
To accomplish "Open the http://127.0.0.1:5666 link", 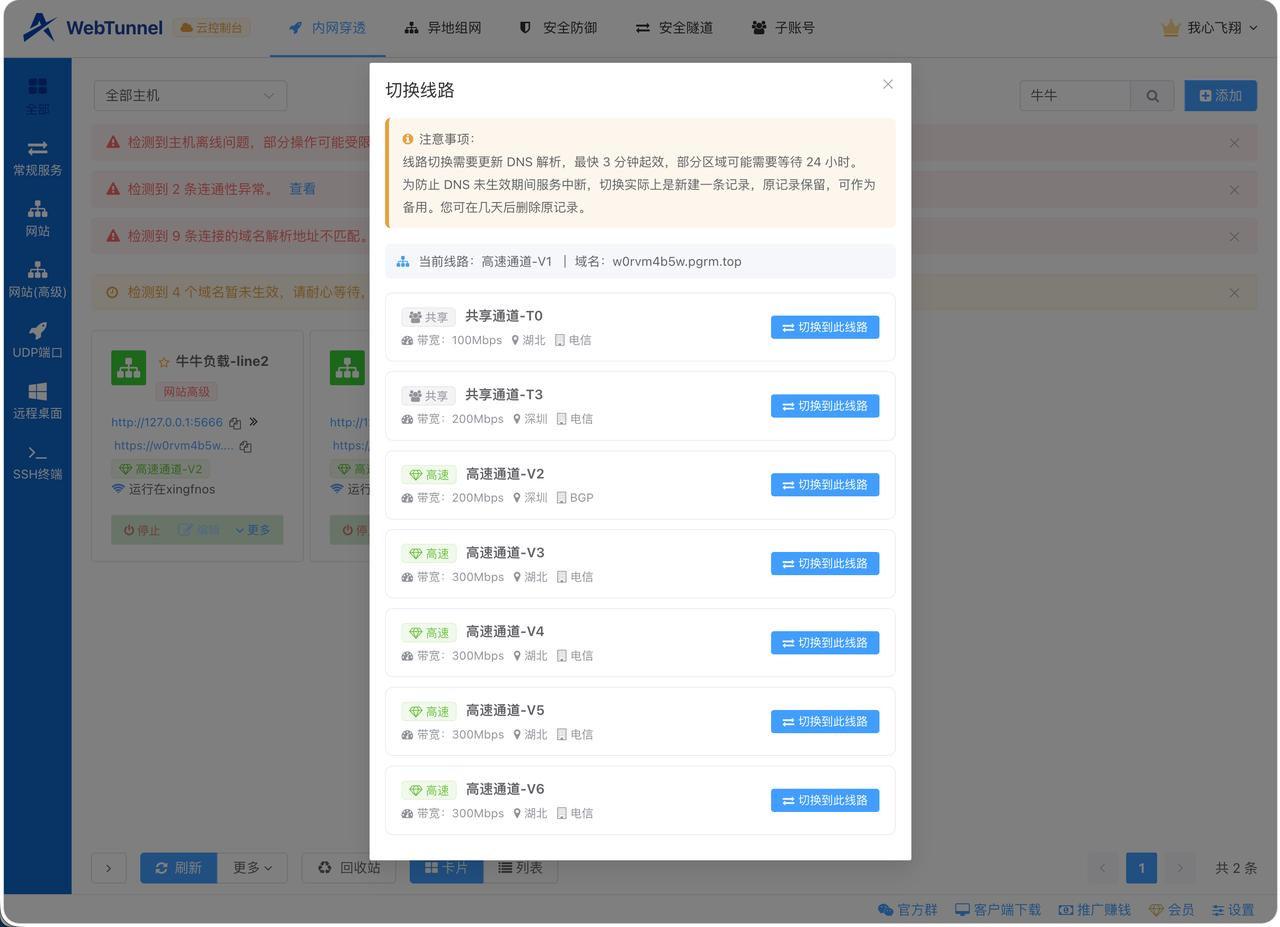I will click(x=167, y=422).
